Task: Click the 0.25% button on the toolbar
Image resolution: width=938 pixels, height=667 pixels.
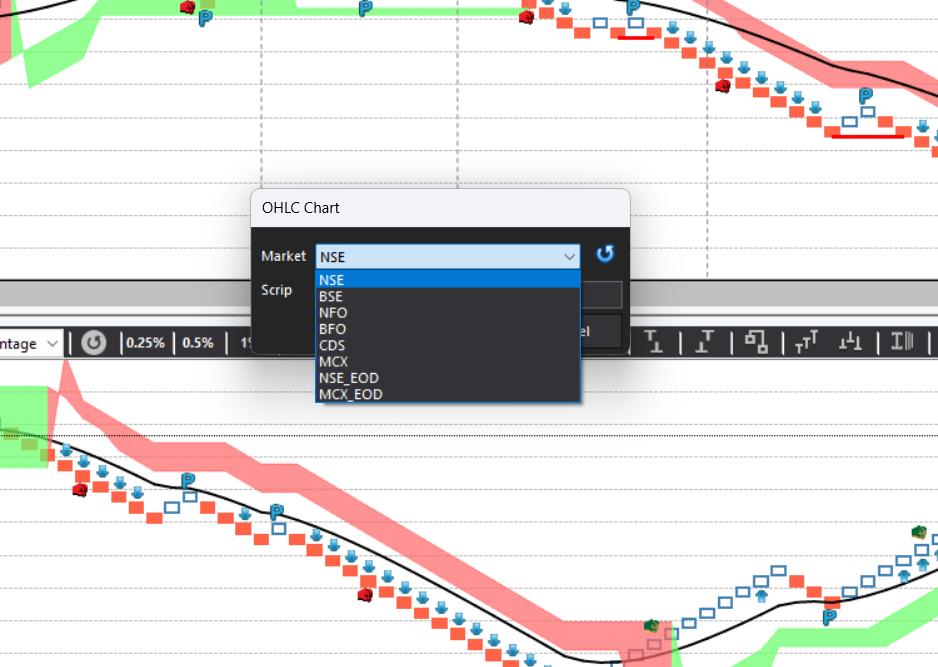Action: pos(146,342)
